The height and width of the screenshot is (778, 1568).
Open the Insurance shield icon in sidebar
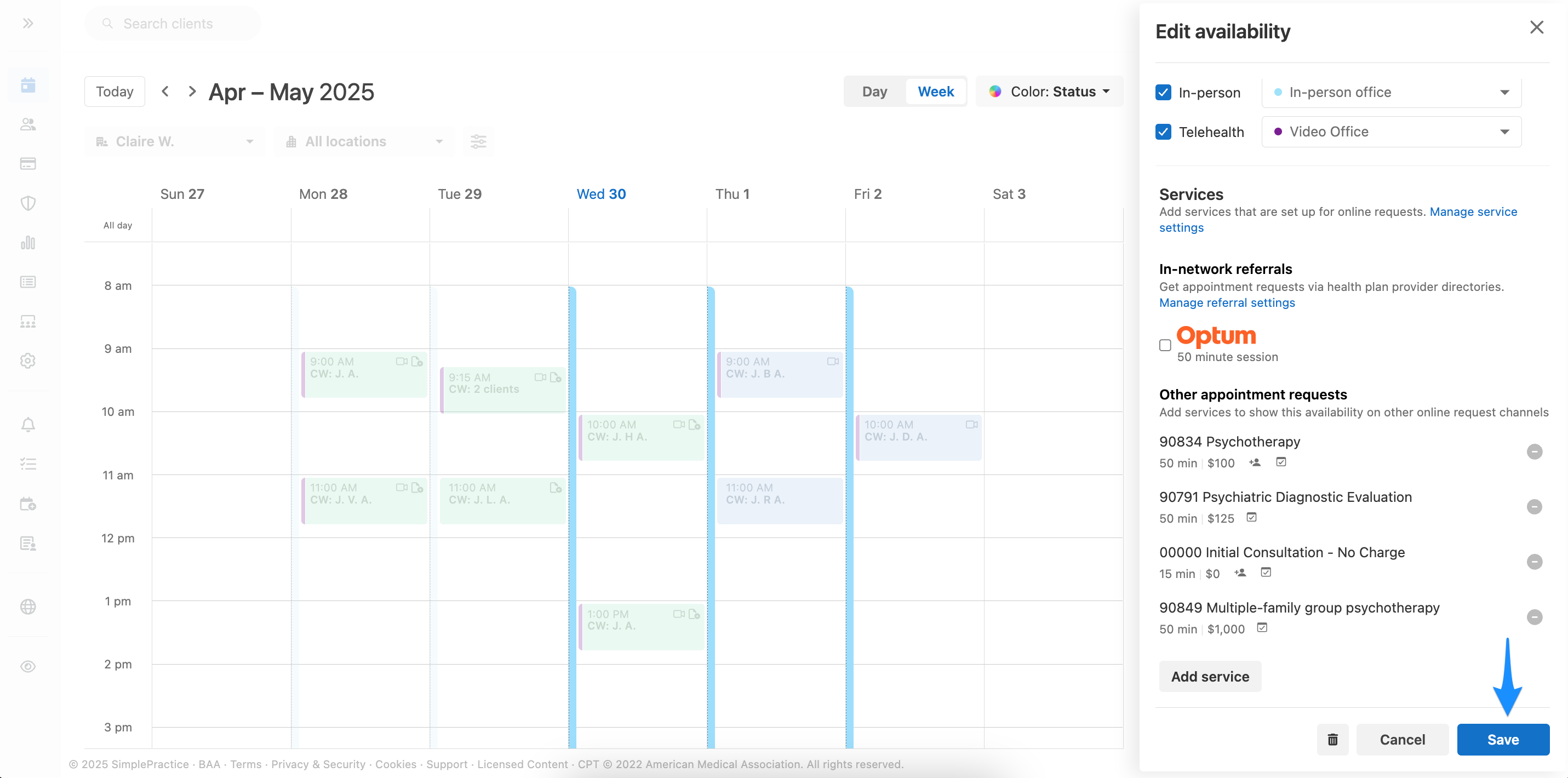point(28,203)
